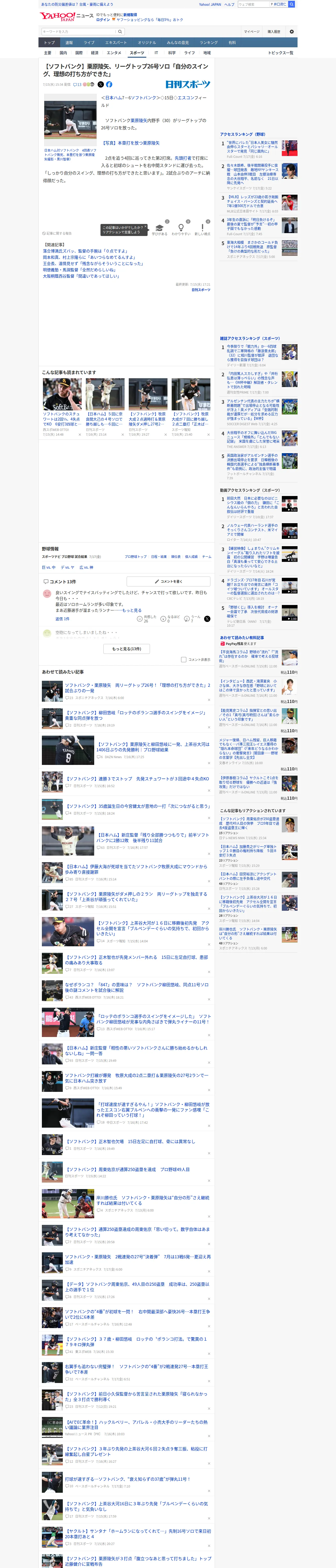
Task: Open 日 vs. 中 game result link
Action: click(x=49, y=567)
